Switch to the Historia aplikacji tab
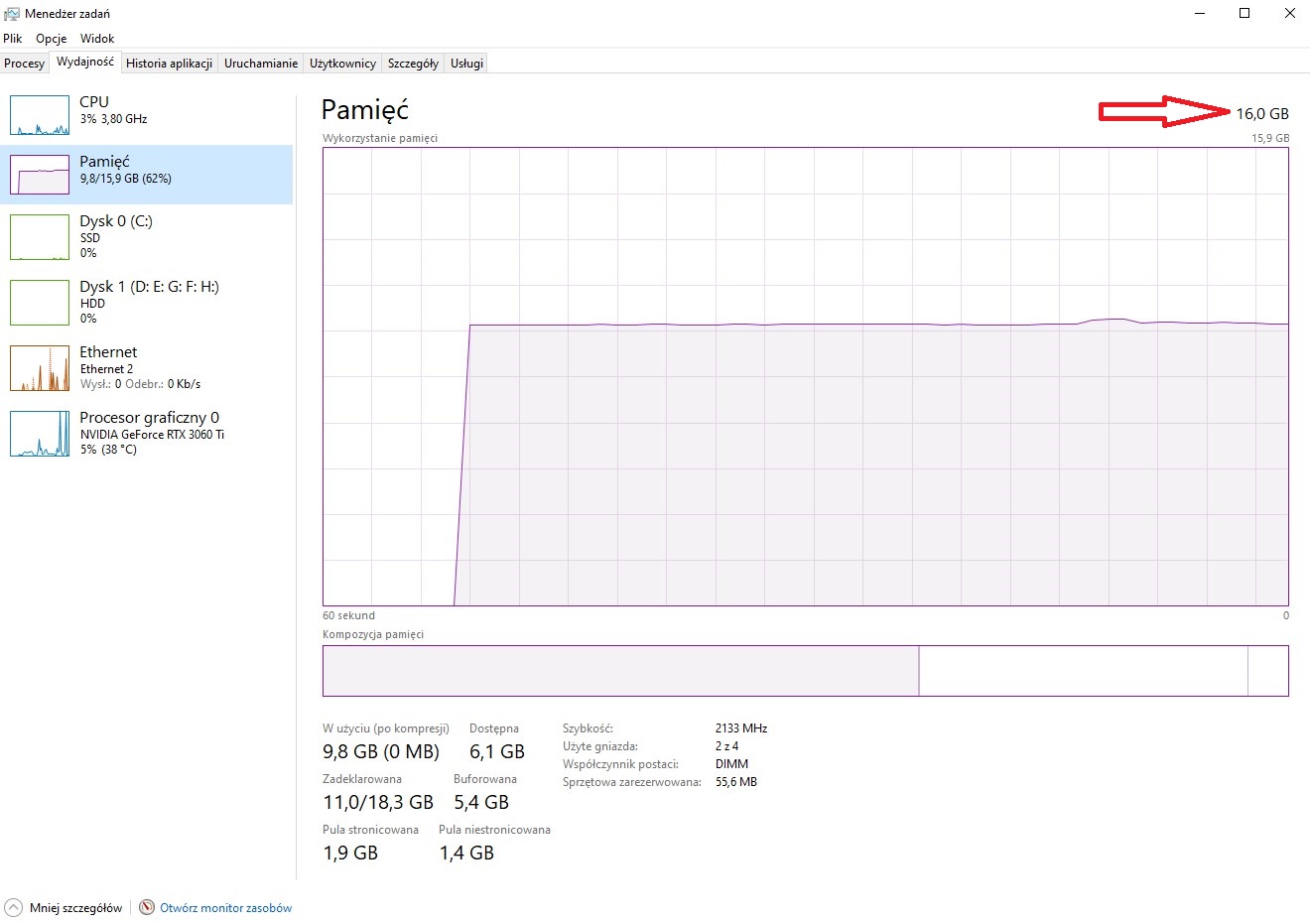 coord(169,64)
